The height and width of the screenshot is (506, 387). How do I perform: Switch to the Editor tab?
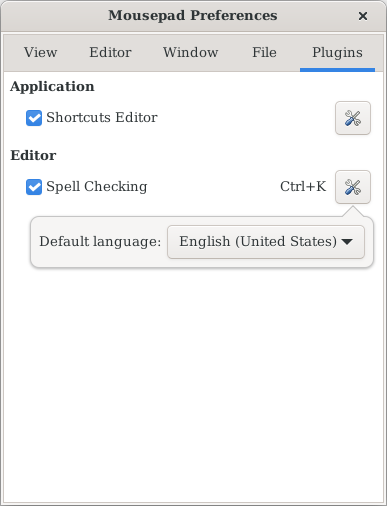110,53
